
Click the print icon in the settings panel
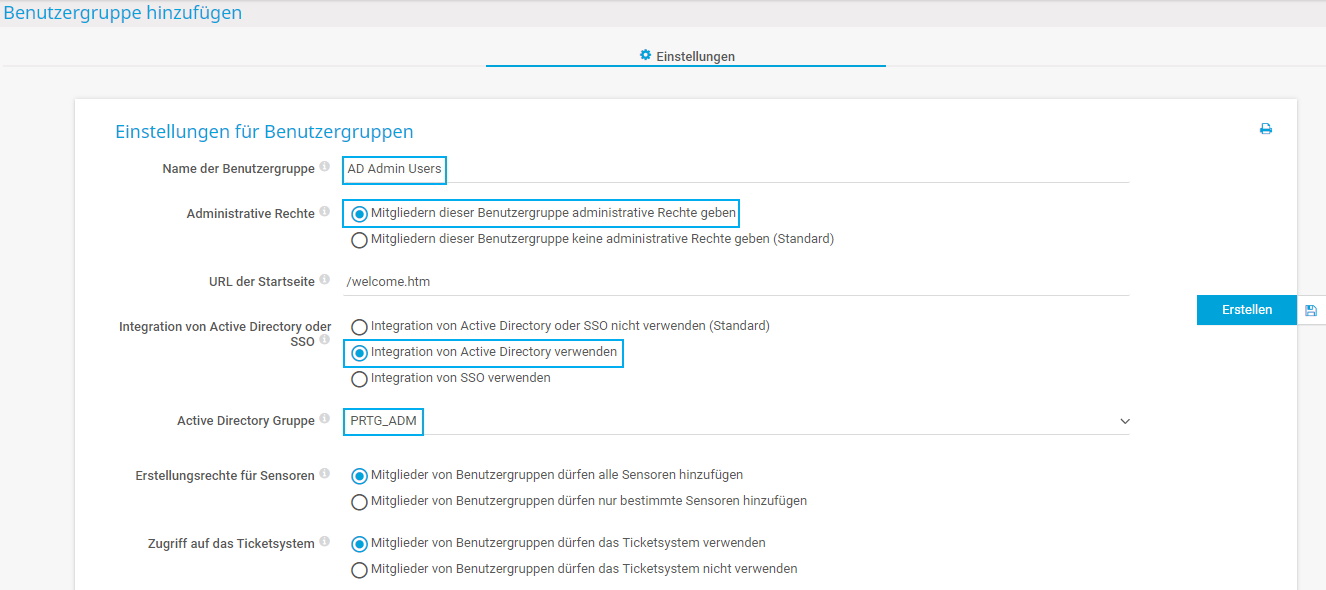tap(1266, 128)
